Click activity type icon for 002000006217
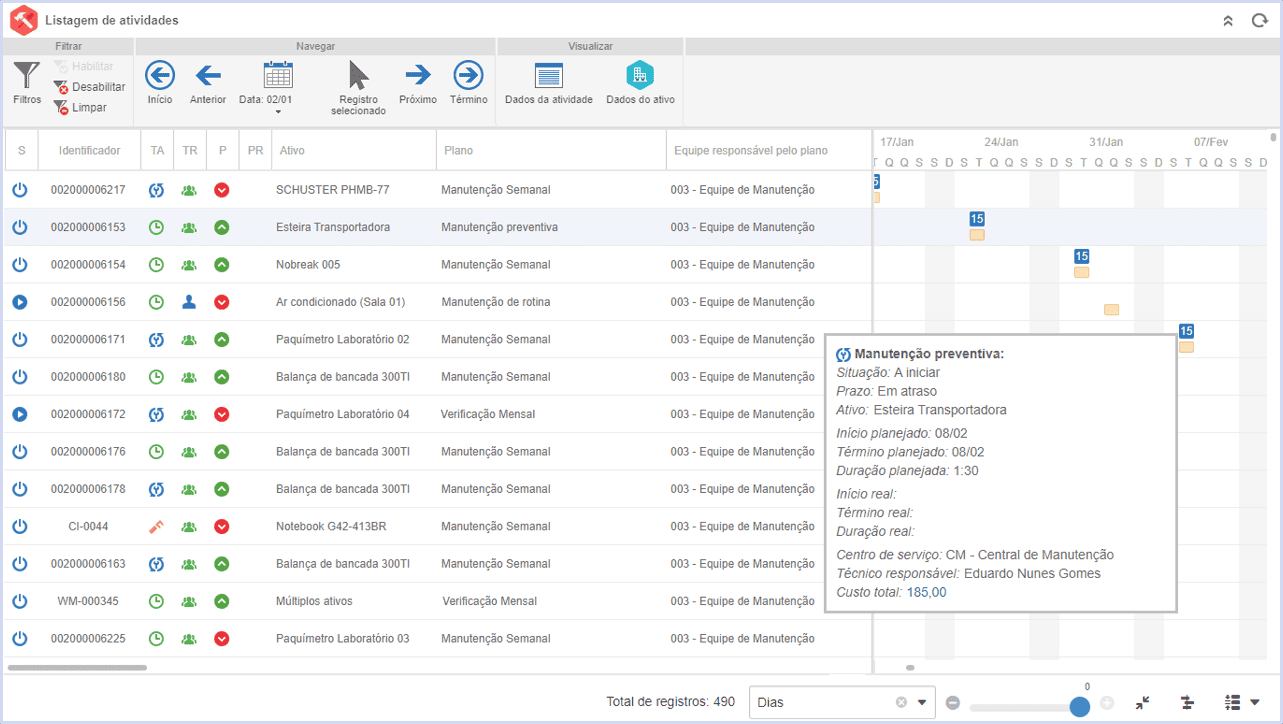The width and height of the screenshot is (1283, 724). pyautogui.click(x=156, y=190)
